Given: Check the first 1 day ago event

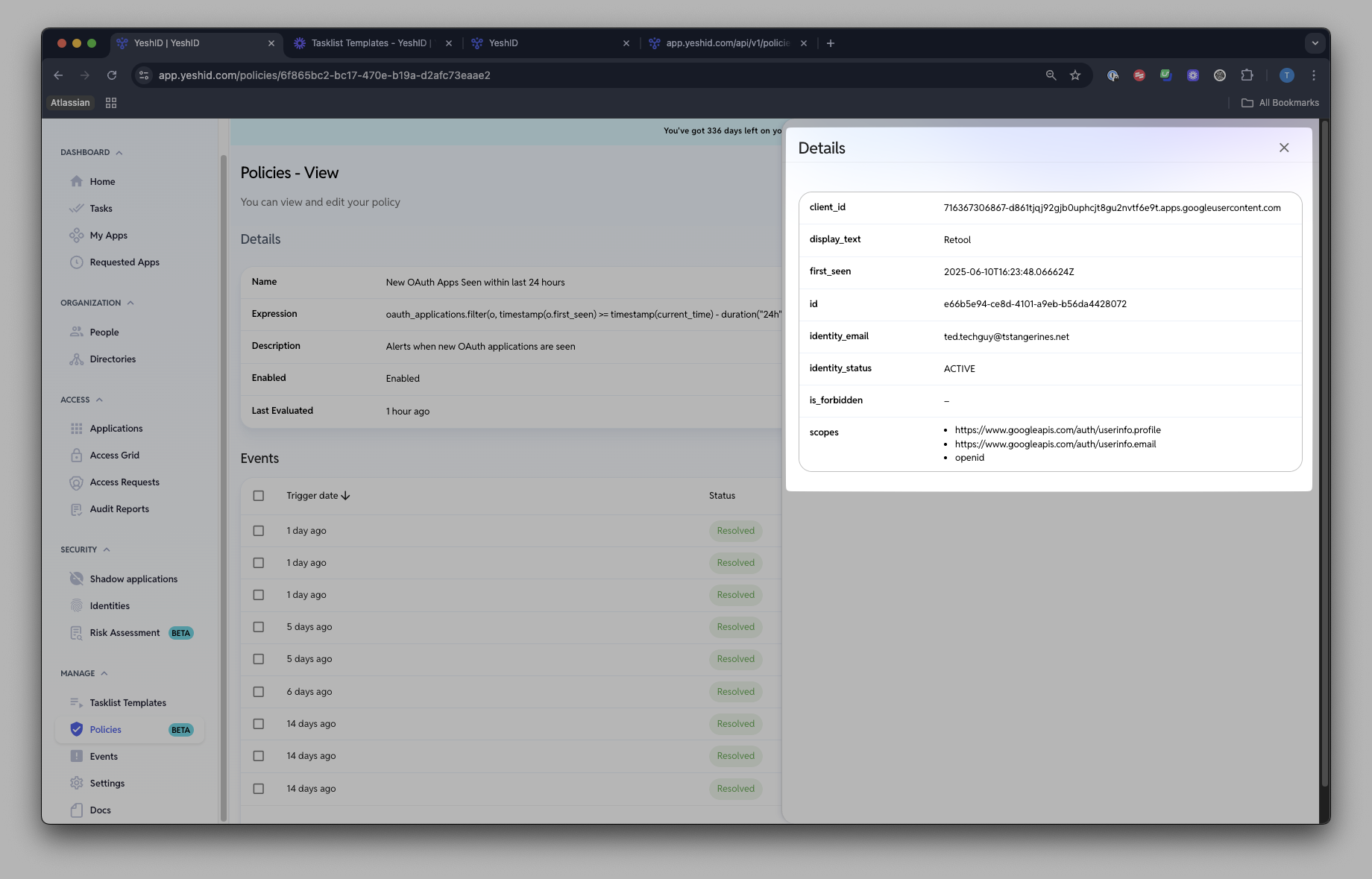Looking at the screenshot, I should click(259, 531).
